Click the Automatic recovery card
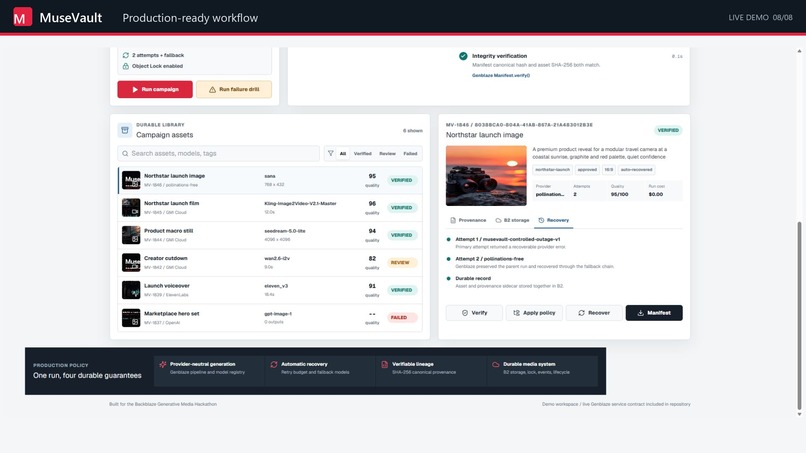Image resolution: width=806 pixels, height=453 pixels. click(320, 371)
